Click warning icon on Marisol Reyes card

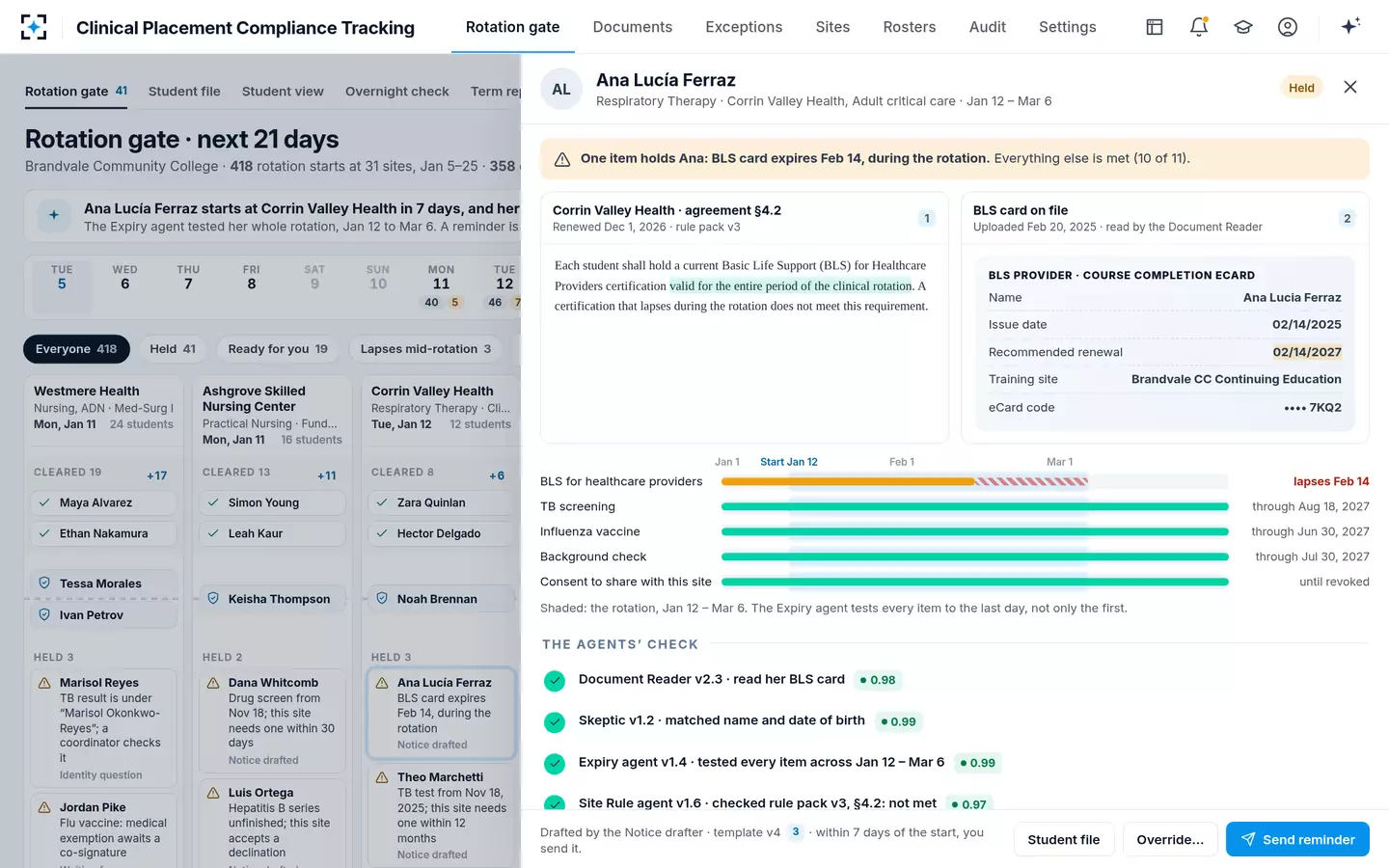(x=44, y=683)
